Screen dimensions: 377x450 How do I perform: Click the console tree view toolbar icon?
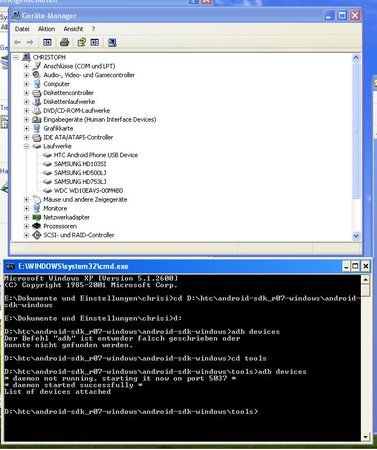(47, 42)
